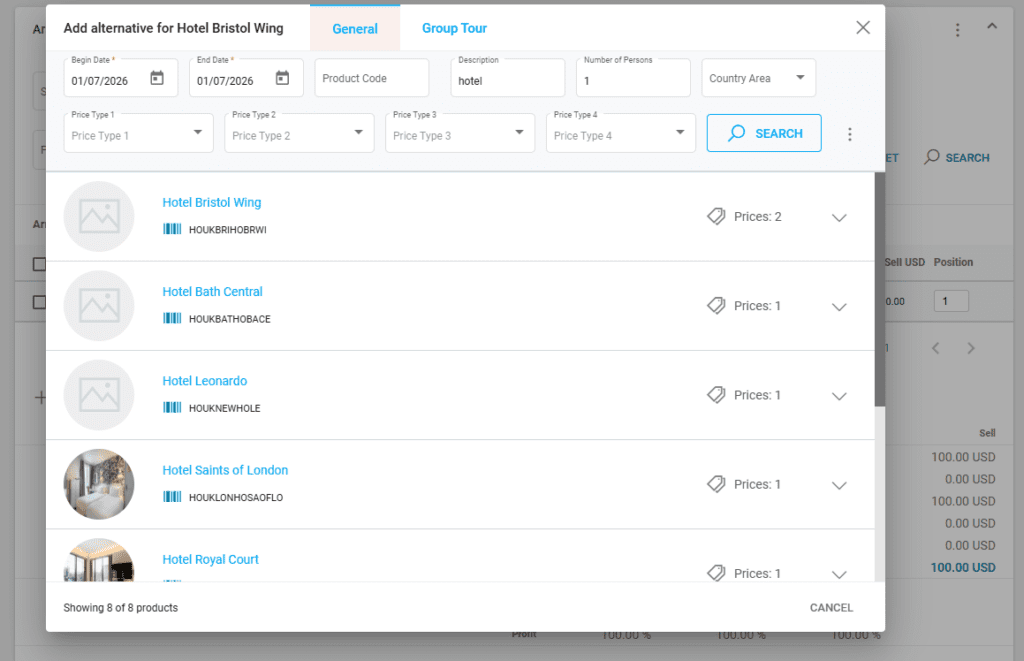Open the Country Area dropdown
The image size is (1024, 661).
(758, 78)
